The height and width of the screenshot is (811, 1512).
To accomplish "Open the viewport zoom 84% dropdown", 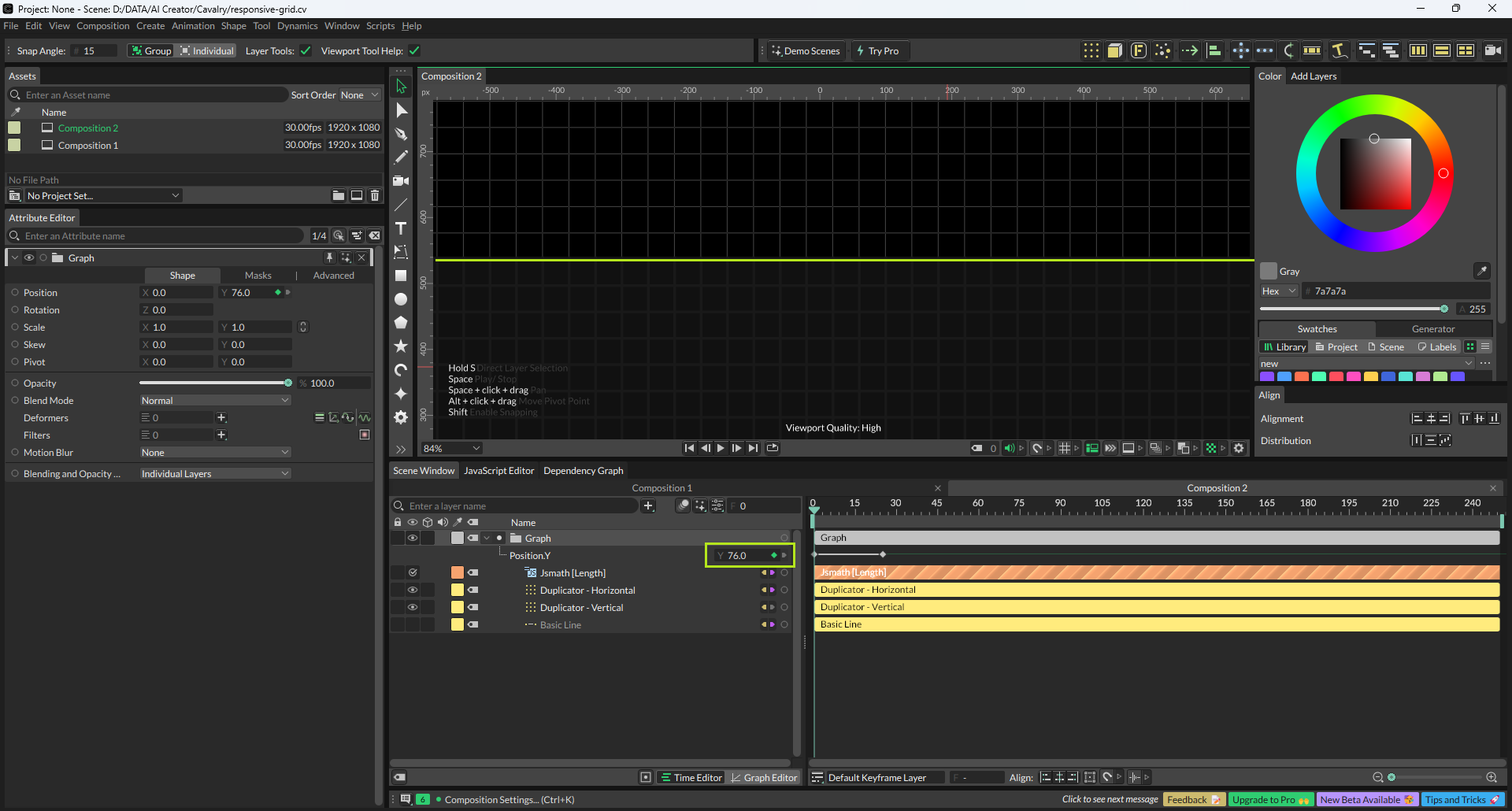I will (x=451, y=448).
